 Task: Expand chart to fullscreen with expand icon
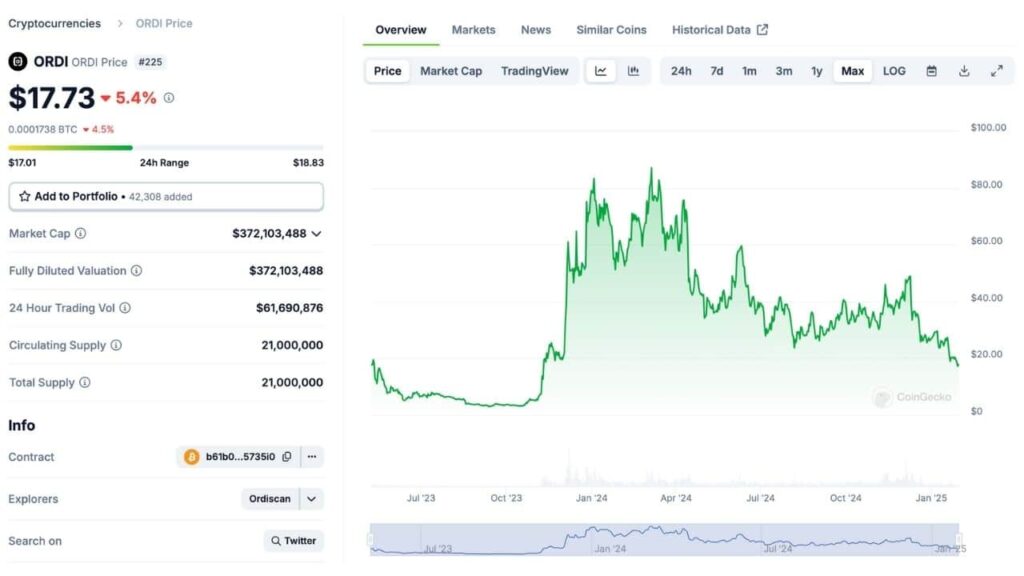[996, 70]
